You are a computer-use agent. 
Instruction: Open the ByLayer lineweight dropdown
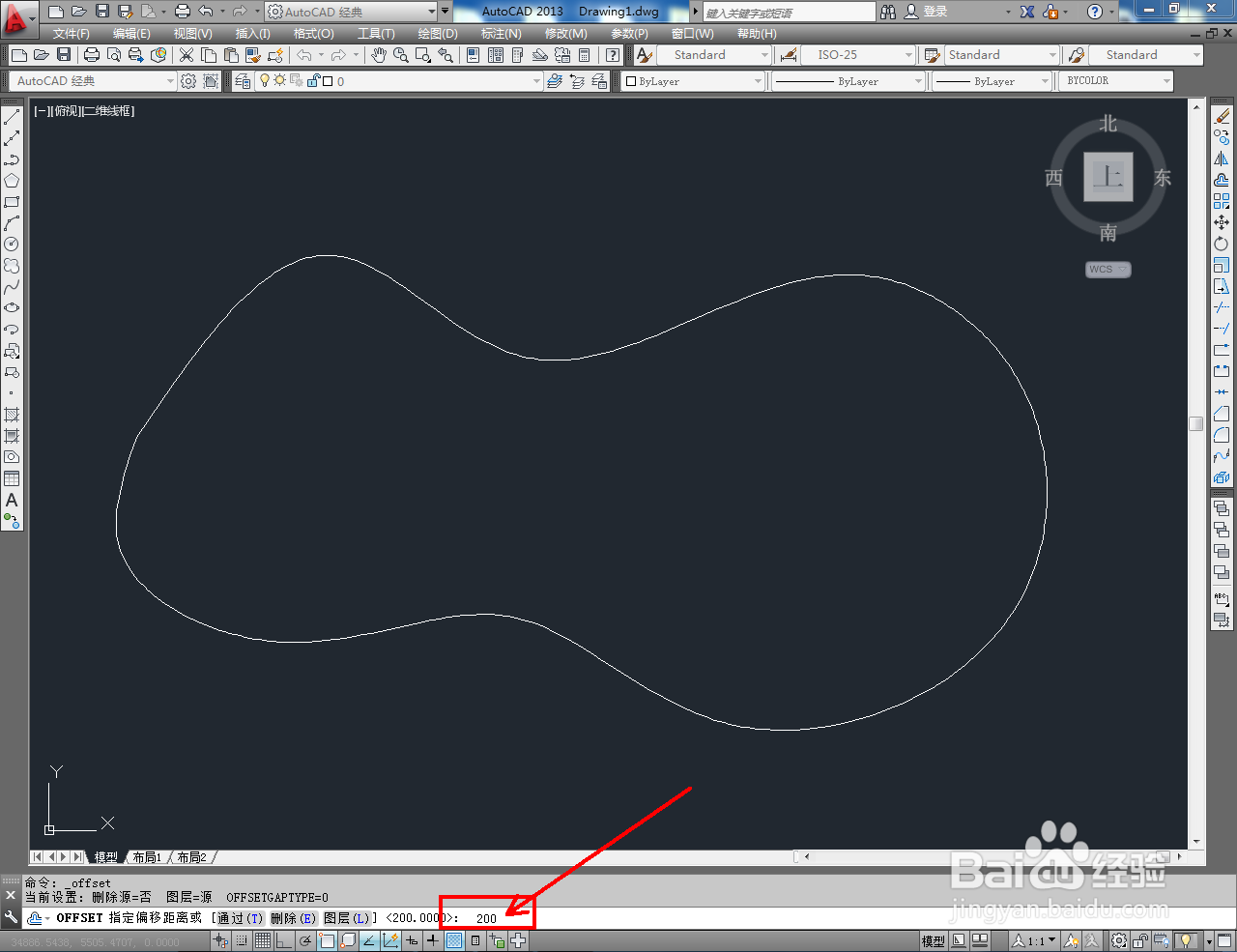pyautogui.click(x=991, y=81)
